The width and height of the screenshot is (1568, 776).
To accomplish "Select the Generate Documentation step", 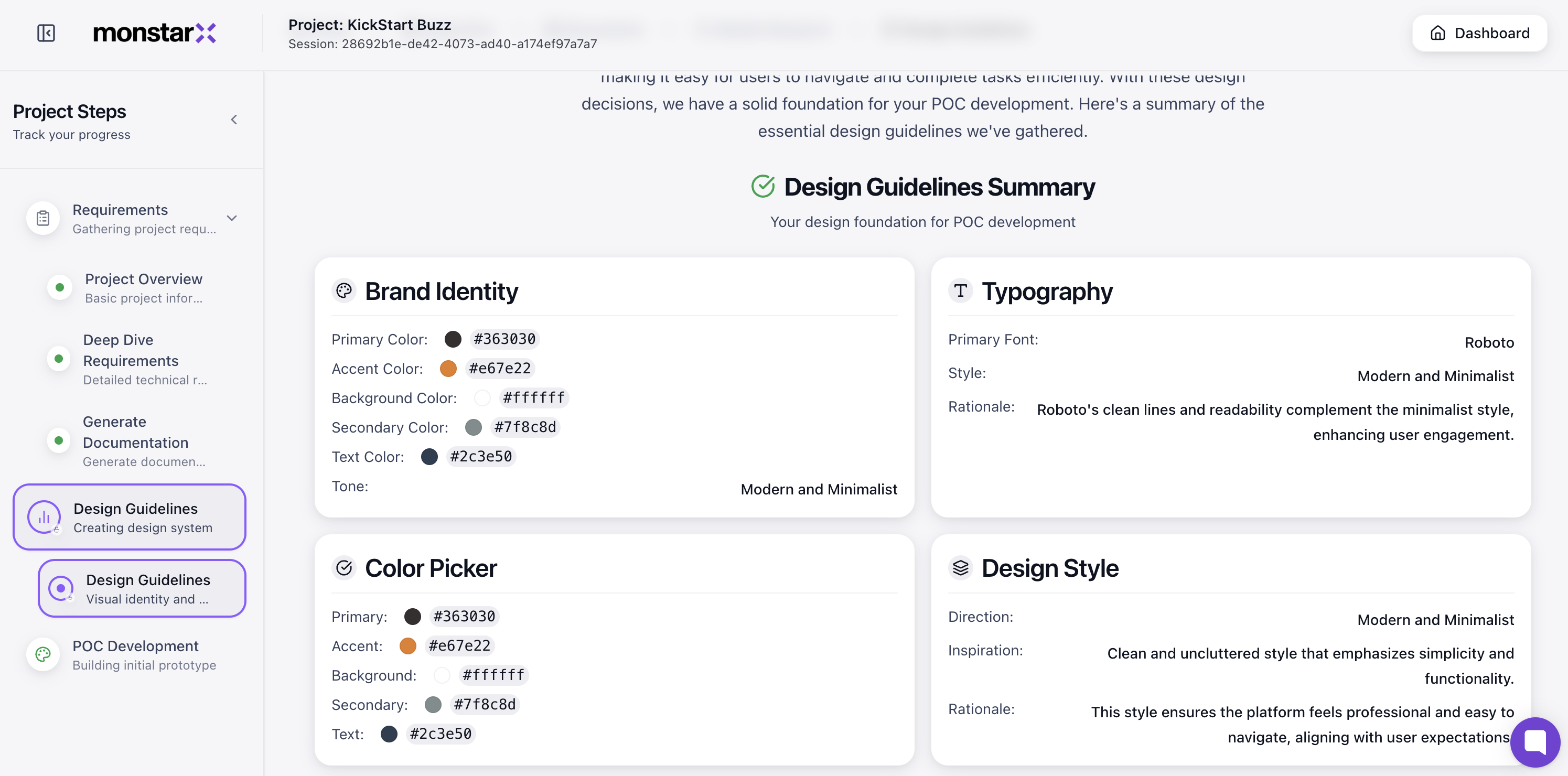I will pos(135,440).
